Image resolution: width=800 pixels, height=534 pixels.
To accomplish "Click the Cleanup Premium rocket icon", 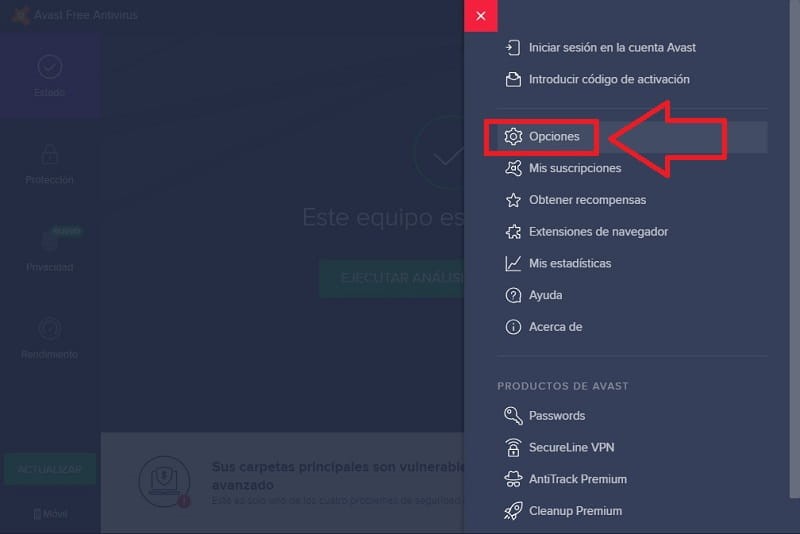I will [513, 511].
